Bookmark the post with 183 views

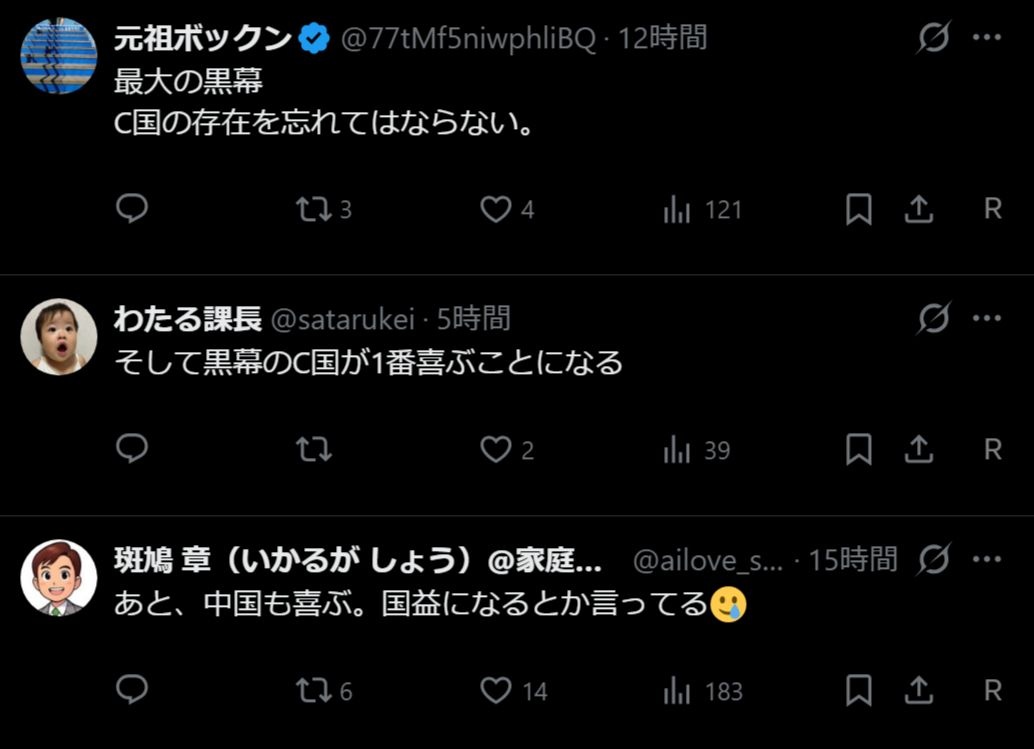pos(859,690)
